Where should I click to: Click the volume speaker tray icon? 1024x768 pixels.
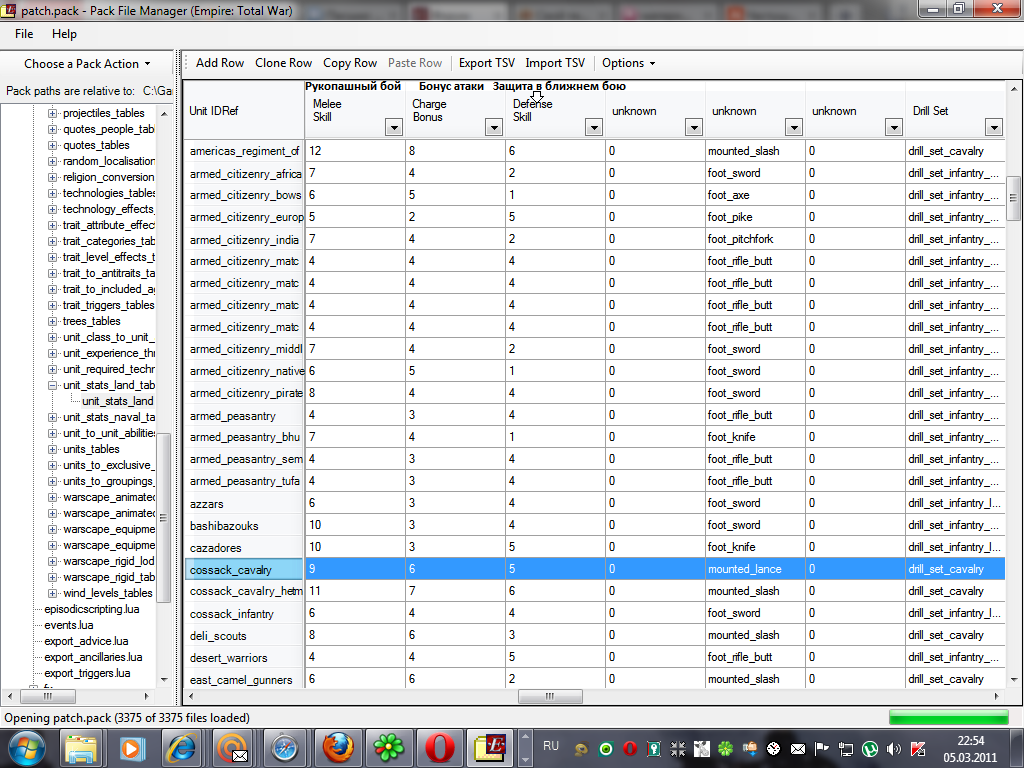893,749
